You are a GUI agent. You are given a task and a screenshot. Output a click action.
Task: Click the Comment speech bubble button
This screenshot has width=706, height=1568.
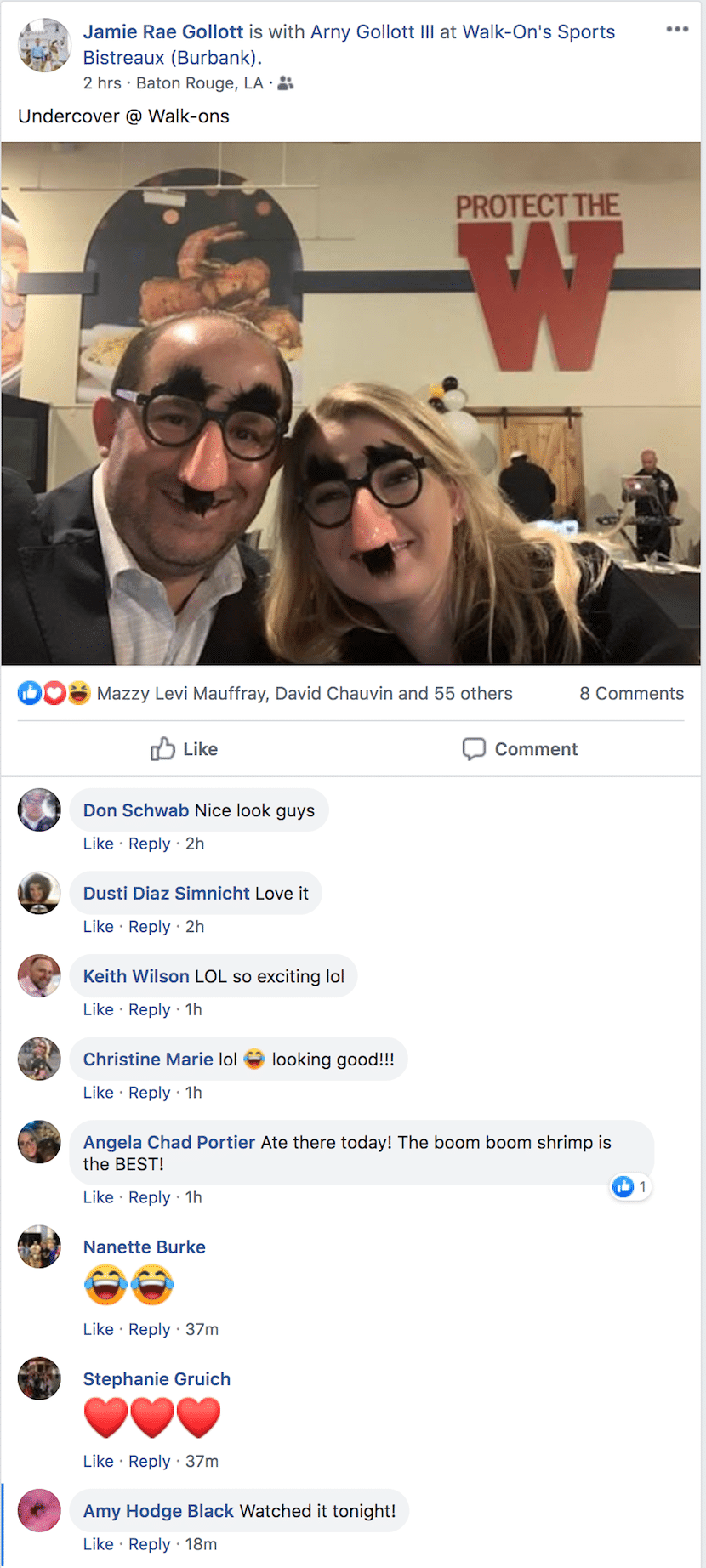point(520,749)
